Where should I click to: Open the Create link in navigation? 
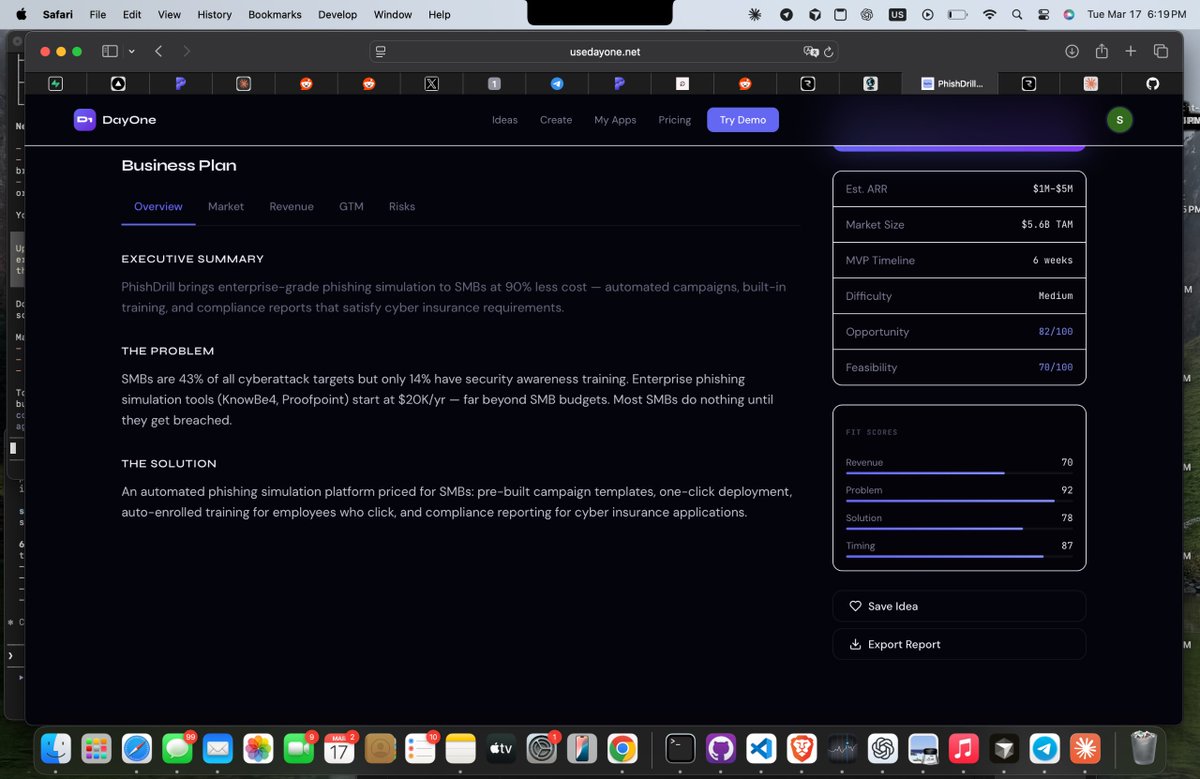556,120
